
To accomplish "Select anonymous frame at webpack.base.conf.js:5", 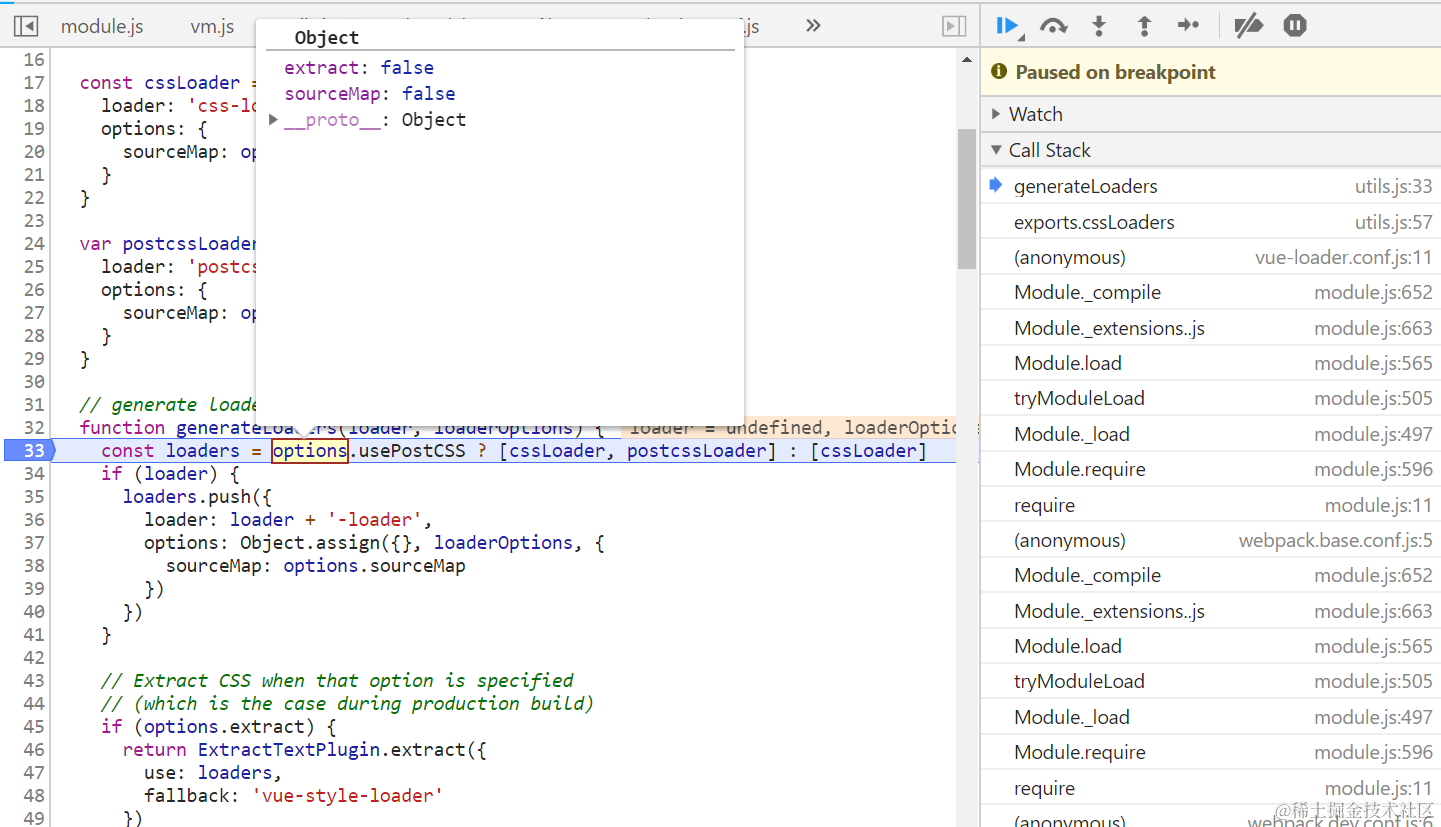I will (1211, 540).
